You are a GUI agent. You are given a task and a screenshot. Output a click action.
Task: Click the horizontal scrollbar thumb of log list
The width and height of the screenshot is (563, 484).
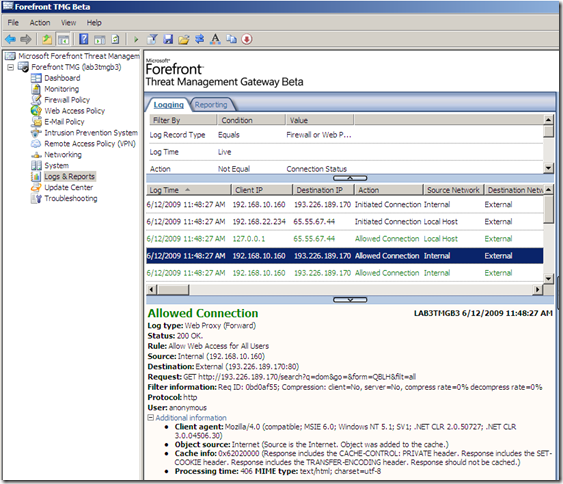173,289
